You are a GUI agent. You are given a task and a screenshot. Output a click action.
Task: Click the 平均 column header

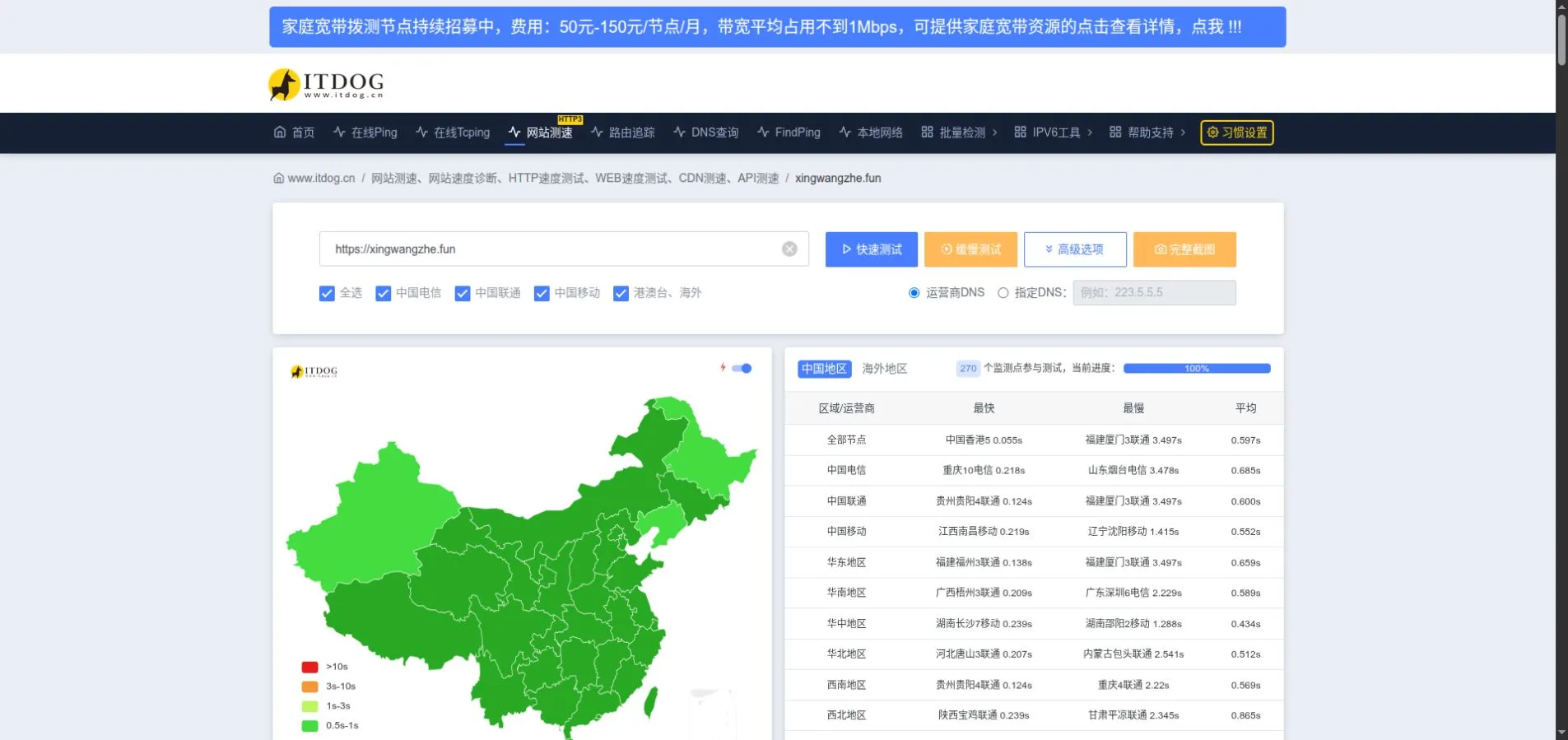point(1245,408)
